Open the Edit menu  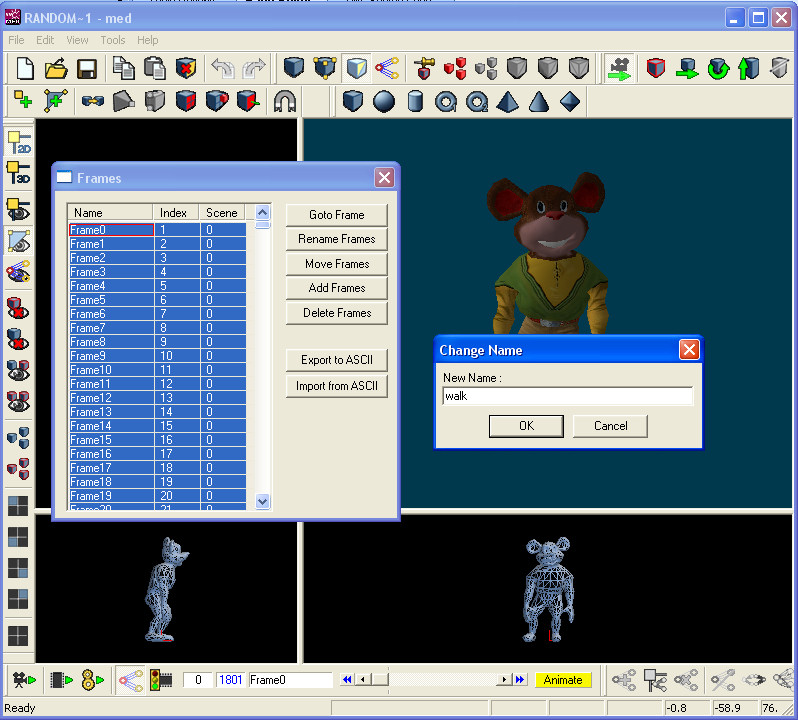pyautogui.click(x=45, y=40)
